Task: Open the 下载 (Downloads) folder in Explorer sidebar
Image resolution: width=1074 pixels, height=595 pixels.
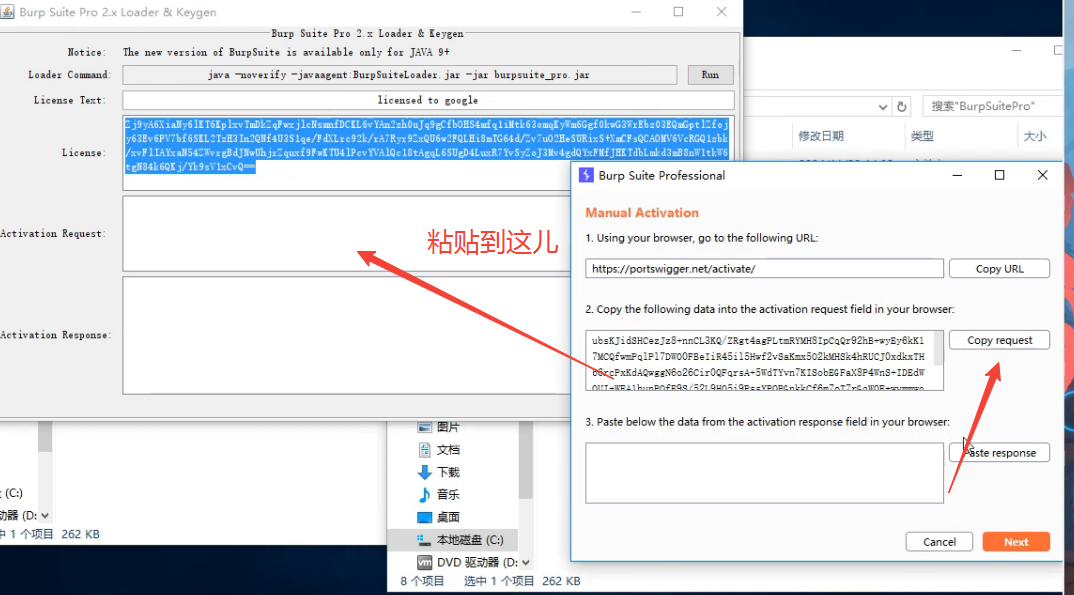Action: coord(448,472)
